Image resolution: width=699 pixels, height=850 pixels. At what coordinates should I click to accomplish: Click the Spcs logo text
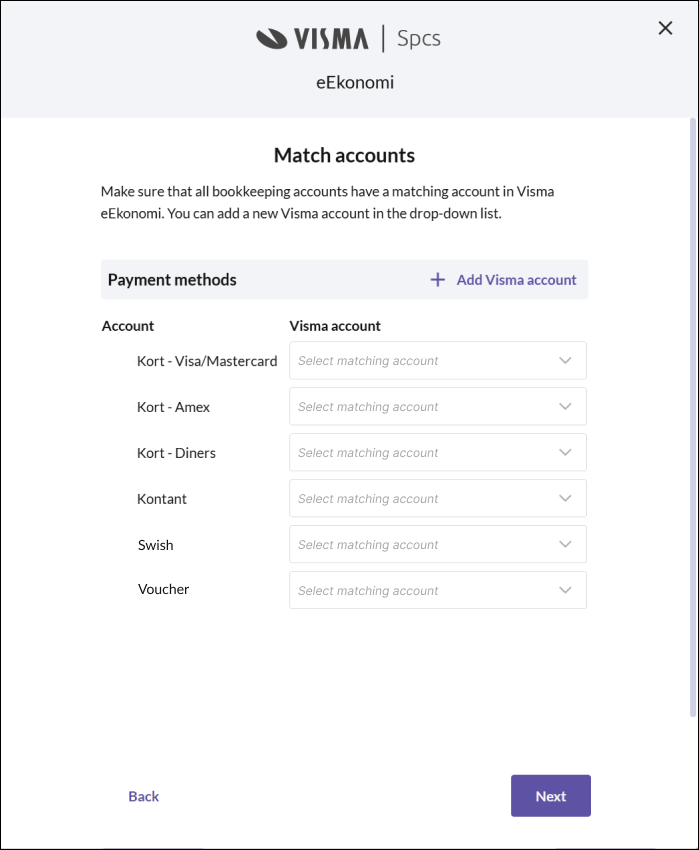point(419,38)
